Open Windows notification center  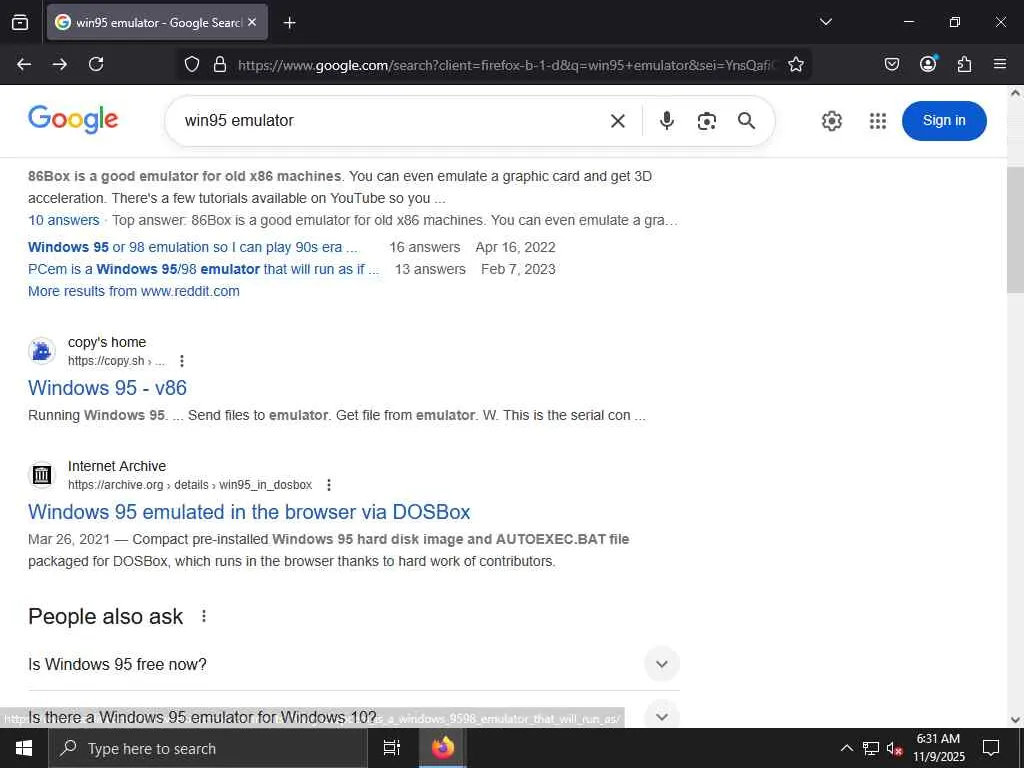[991, 748]
